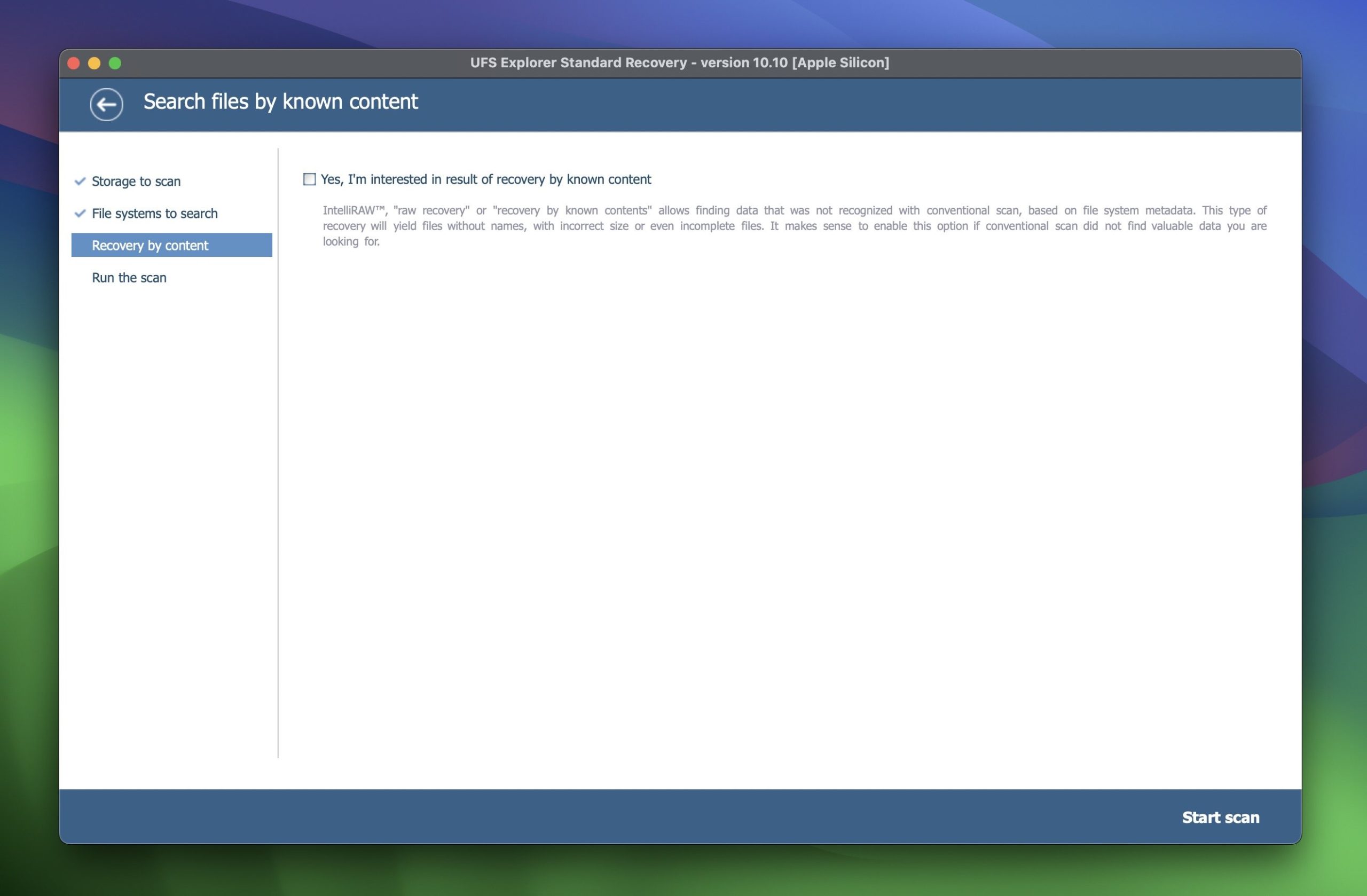Enable recovery by known content checkbox
The height and width of the screenshot is (896, 1367).
pyautogui.click(x=310, y=179)
